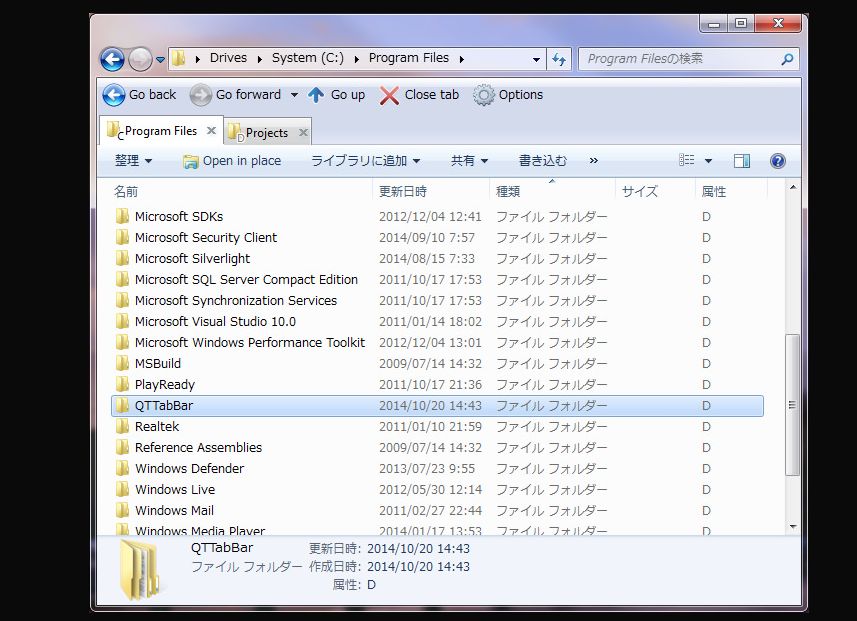Image resolution: width=857 pixels, height=621 pixels.
Task: Show more commands via the chevron overflow
Action: [x=594, y=161]
